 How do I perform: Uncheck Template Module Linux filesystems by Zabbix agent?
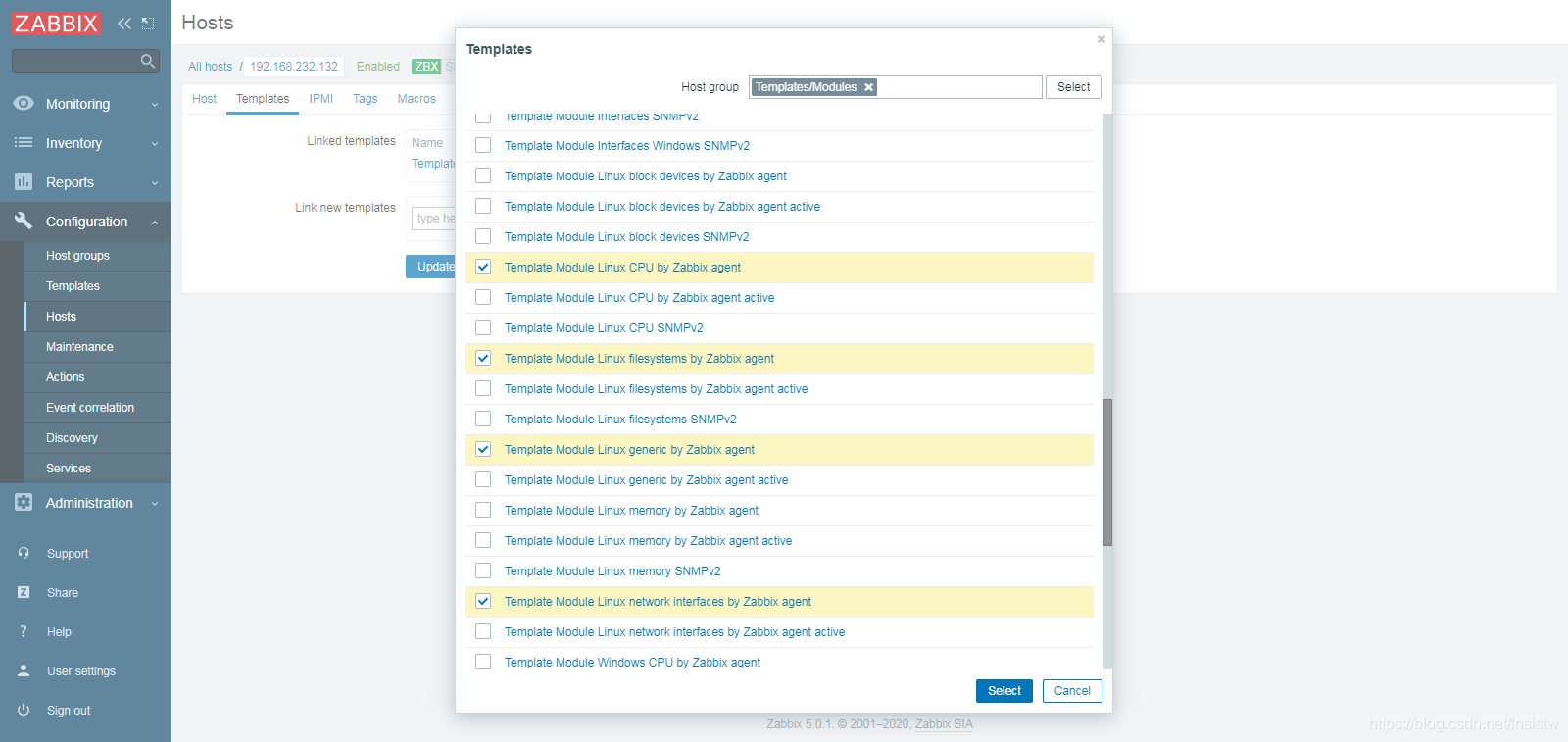click(x=483, y=358)
